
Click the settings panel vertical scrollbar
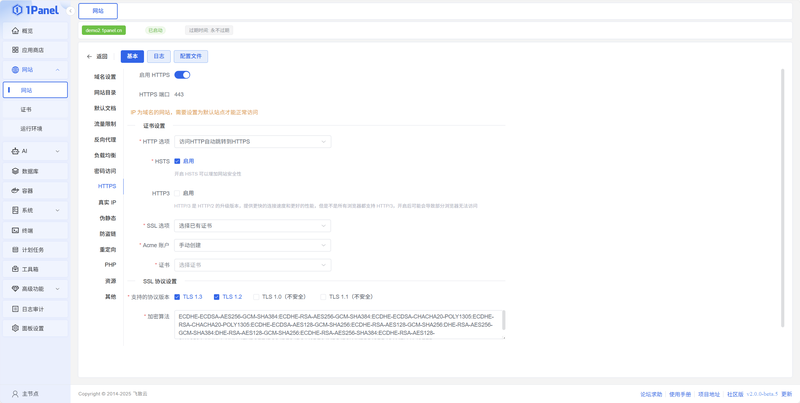coord(782,198)
